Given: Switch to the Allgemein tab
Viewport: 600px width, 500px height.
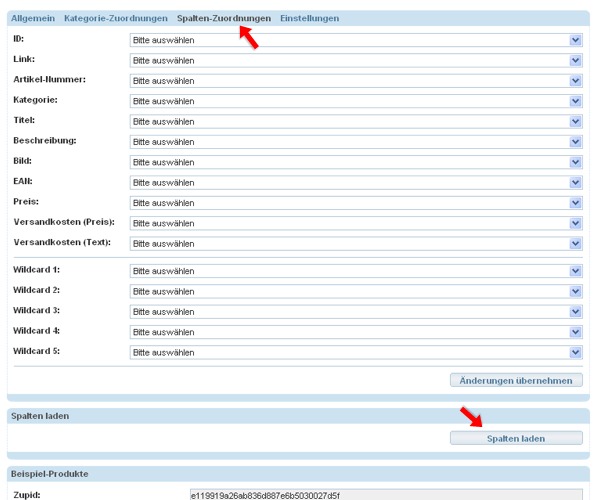Looking at the screenshot, I should (x=33, y=18).
